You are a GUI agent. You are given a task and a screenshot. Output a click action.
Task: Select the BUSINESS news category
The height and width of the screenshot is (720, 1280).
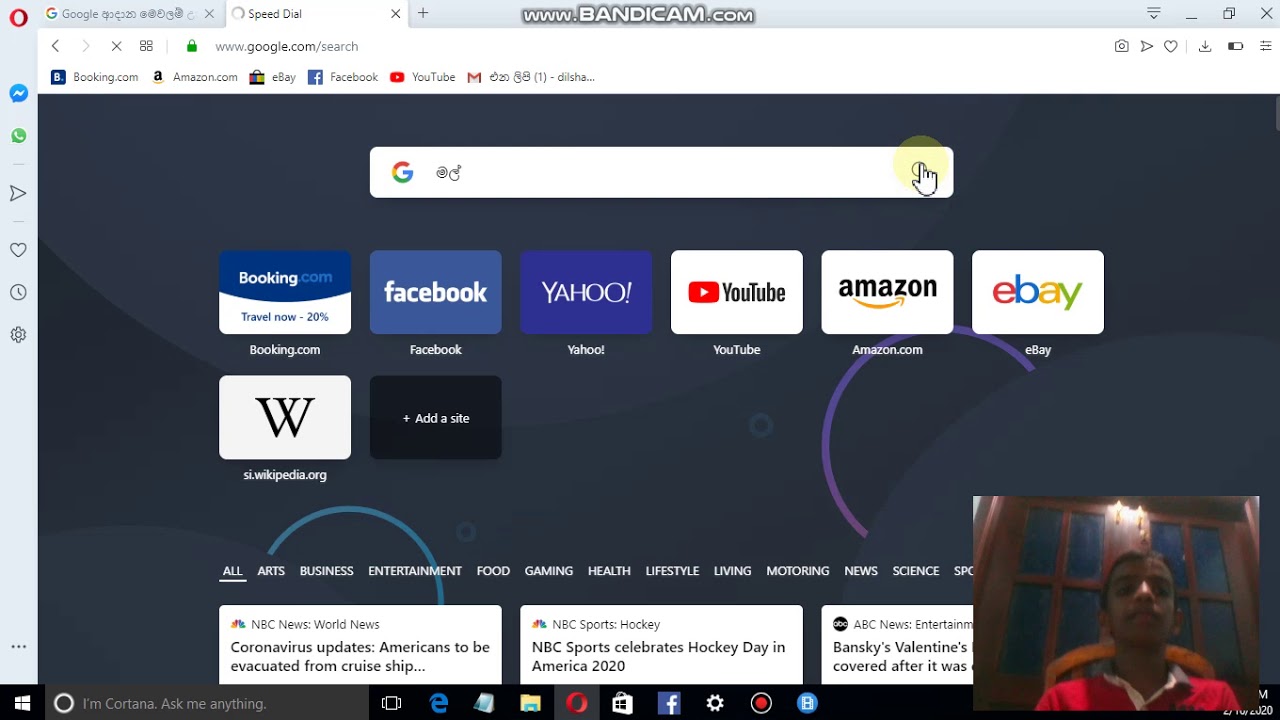(326, 571)
